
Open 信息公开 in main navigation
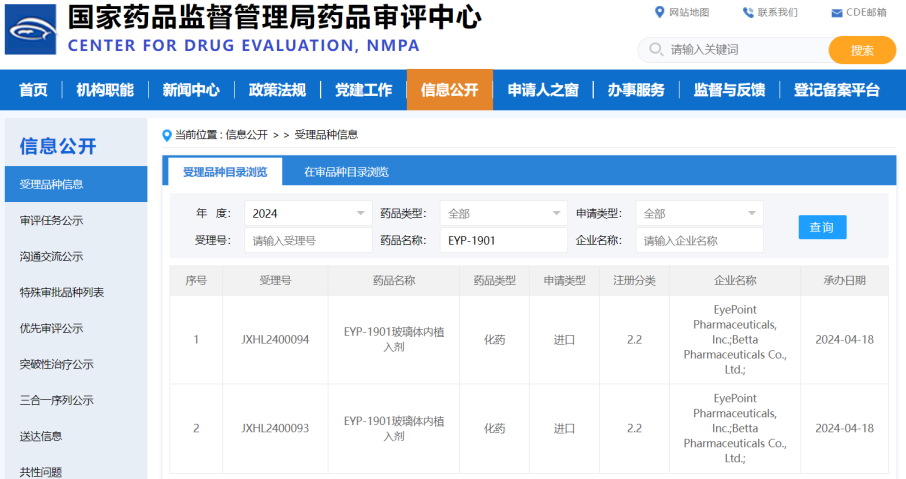tap(449, 90)
